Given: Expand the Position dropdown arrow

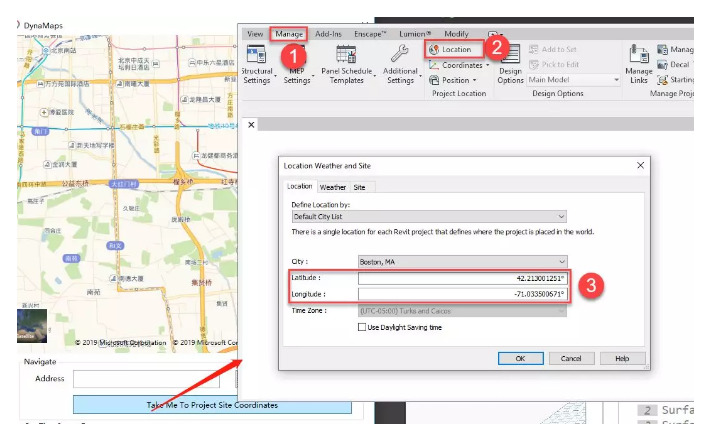Looking at the screenshot, I should (474, 81).
